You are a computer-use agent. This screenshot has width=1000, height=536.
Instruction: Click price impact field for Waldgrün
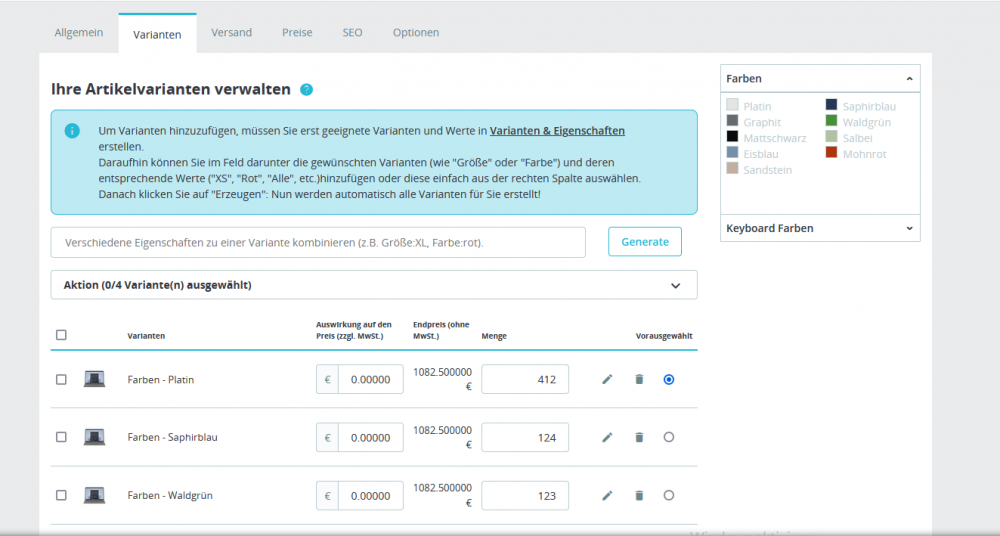371,495
